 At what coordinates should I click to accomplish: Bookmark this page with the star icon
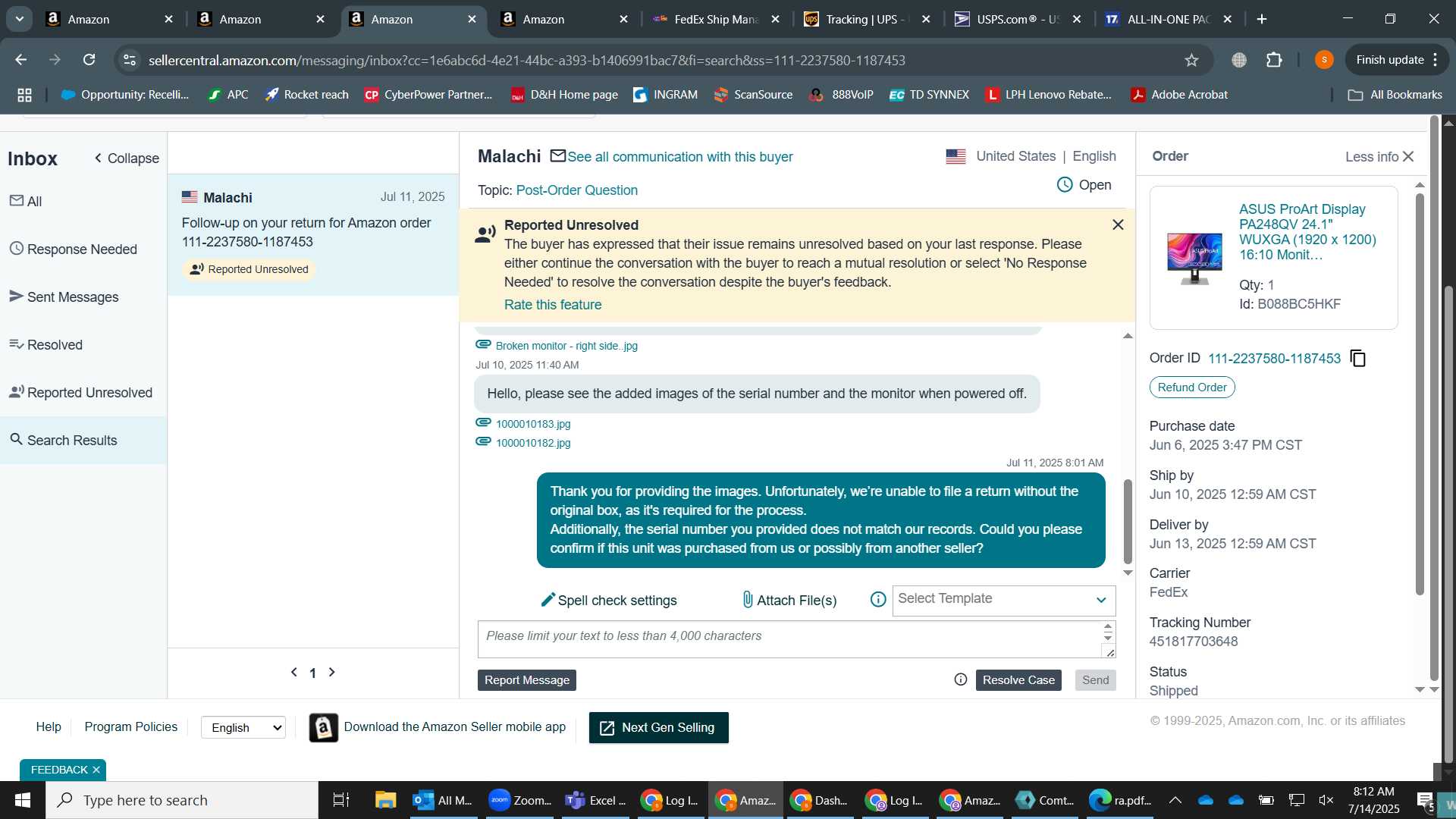coord(1191,60)
